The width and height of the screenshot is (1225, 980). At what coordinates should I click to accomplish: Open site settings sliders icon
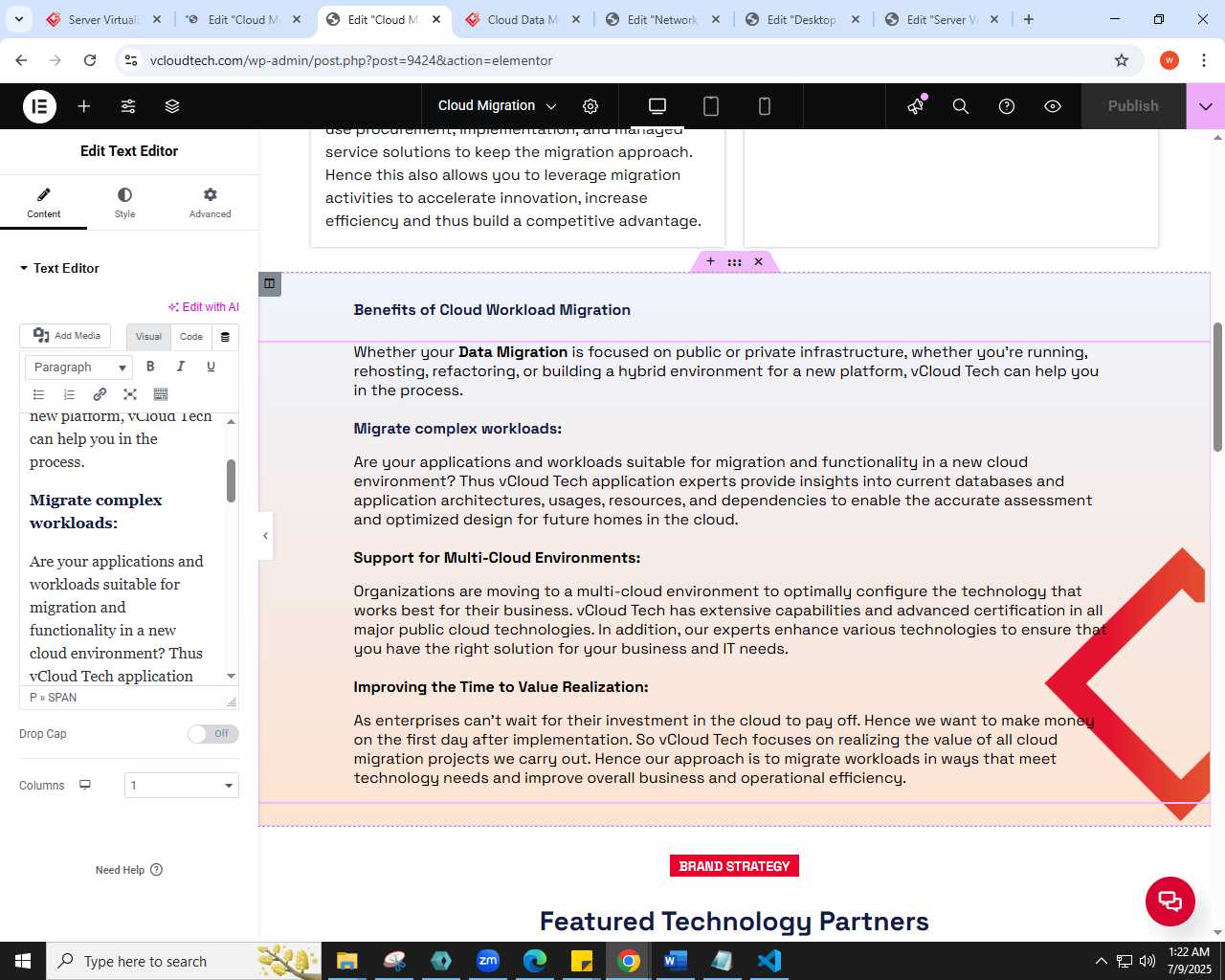[x=128, y=106]
